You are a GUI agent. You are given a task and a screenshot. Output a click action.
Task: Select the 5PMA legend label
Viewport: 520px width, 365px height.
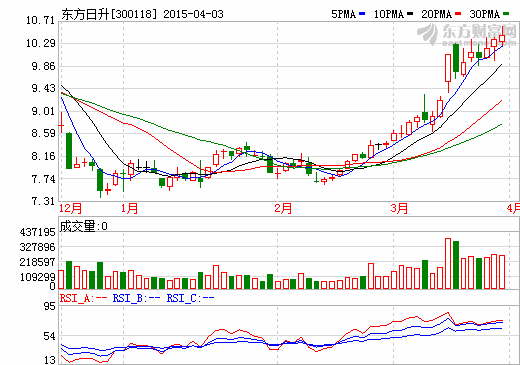[x=344, y=14]
